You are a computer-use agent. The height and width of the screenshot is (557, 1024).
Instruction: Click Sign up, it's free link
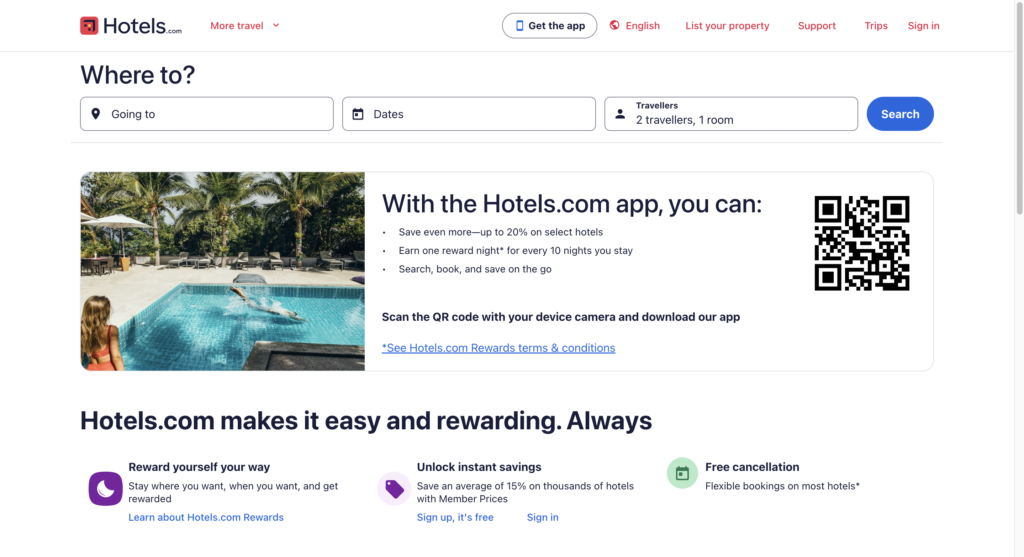[x=455, y=517]
